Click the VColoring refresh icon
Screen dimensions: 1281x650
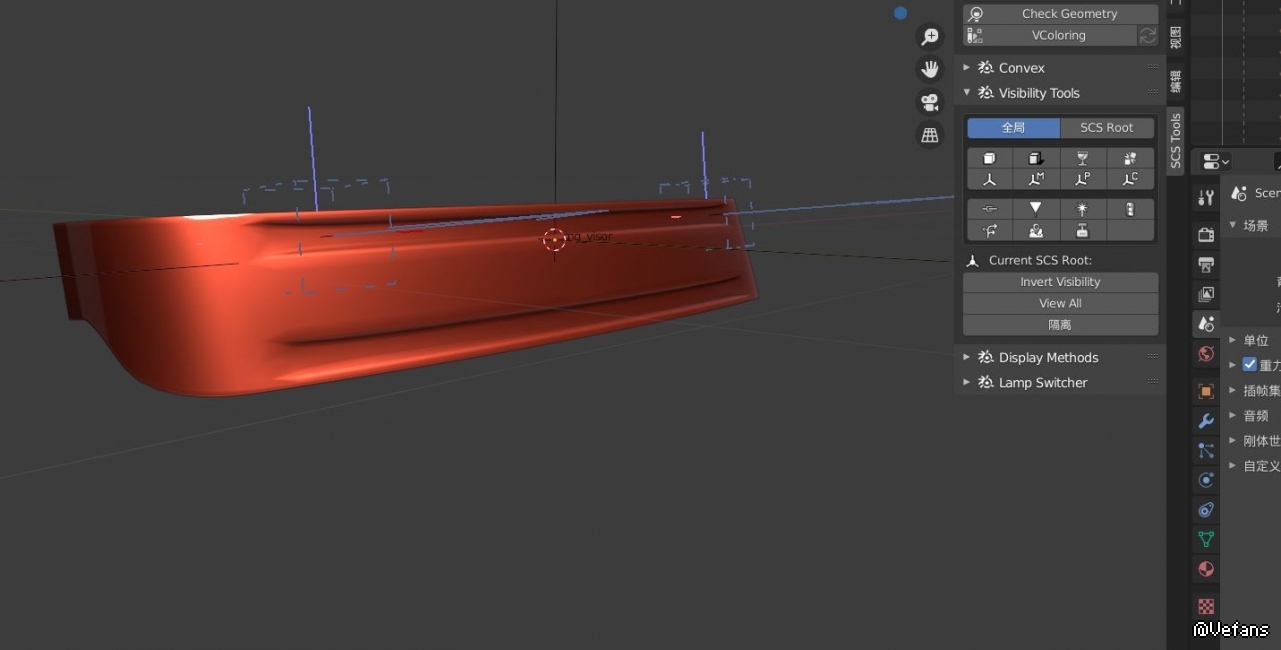click(1148, 36)
